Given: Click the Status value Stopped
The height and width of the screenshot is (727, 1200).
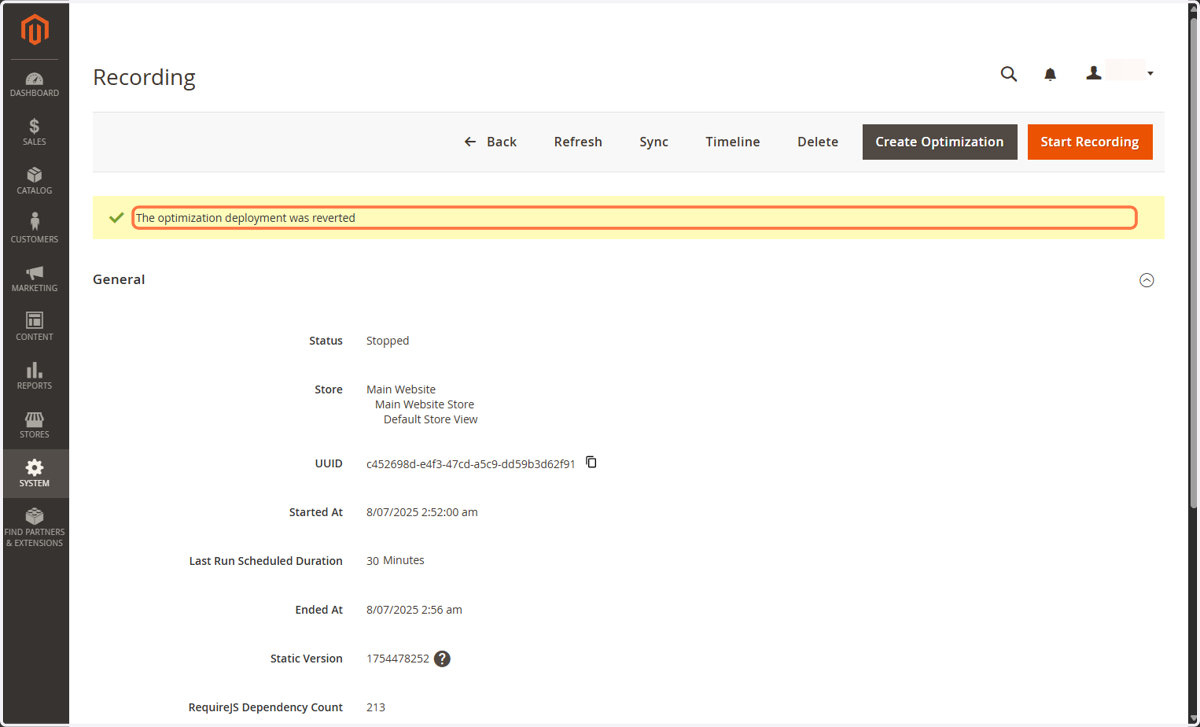Looking at the screenshot, I should click(x=388, y=341).
